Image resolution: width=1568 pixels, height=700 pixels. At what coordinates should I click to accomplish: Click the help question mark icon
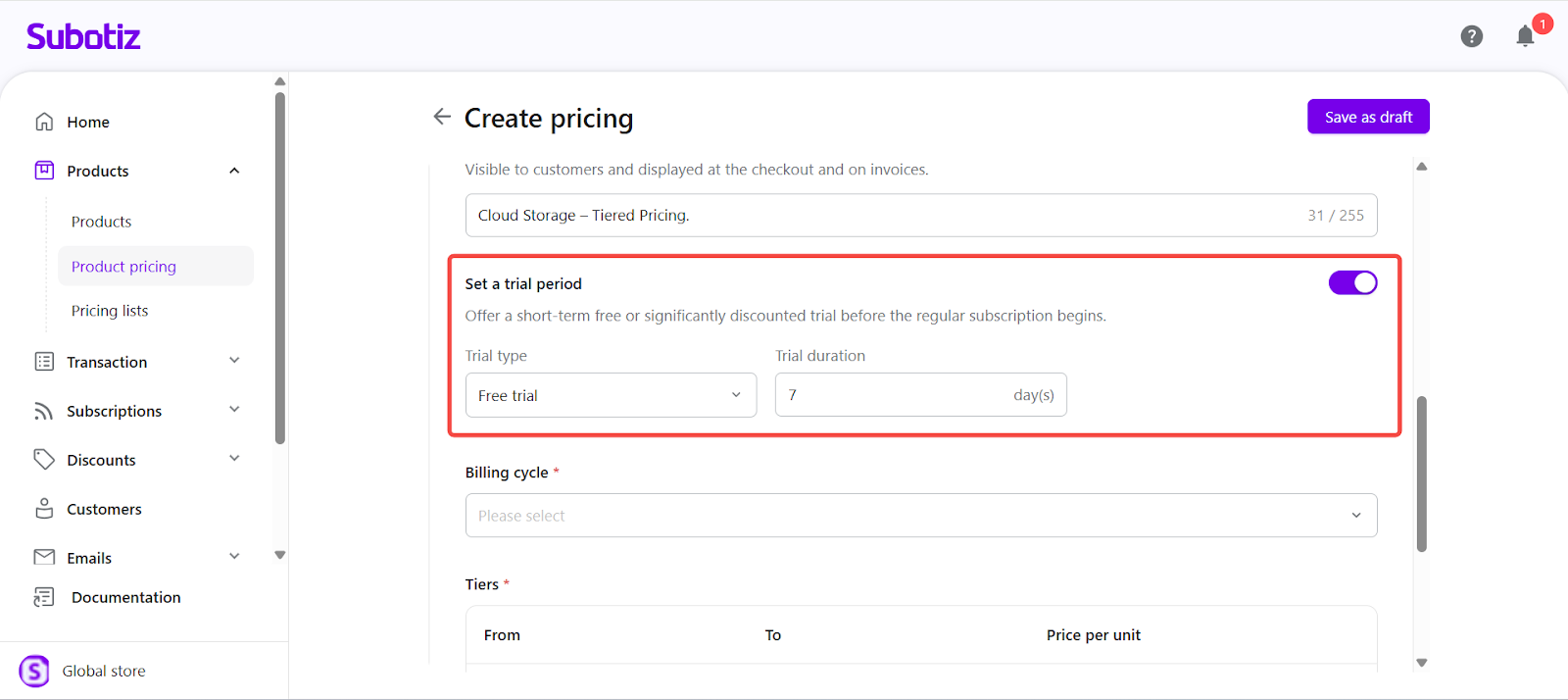(1471, 36)
